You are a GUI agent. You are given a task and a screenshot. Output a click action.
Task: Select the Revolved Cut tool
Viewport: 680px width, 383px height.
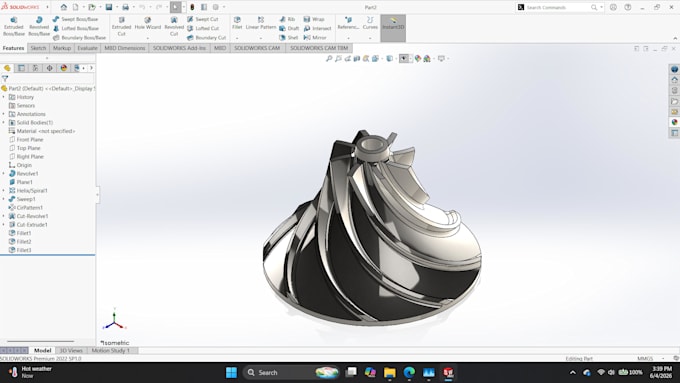(x=174, y=26)
